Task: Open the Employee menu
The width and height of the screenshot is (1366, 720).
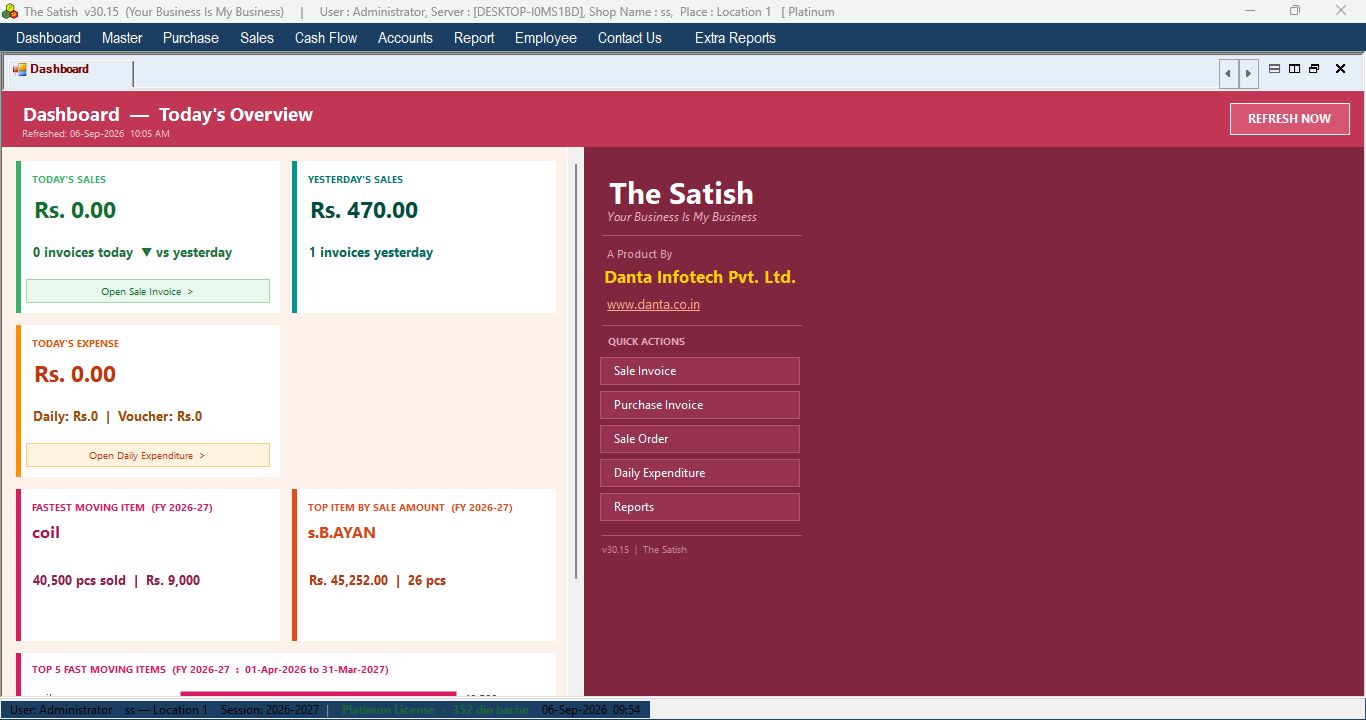Action: (546, 38)
